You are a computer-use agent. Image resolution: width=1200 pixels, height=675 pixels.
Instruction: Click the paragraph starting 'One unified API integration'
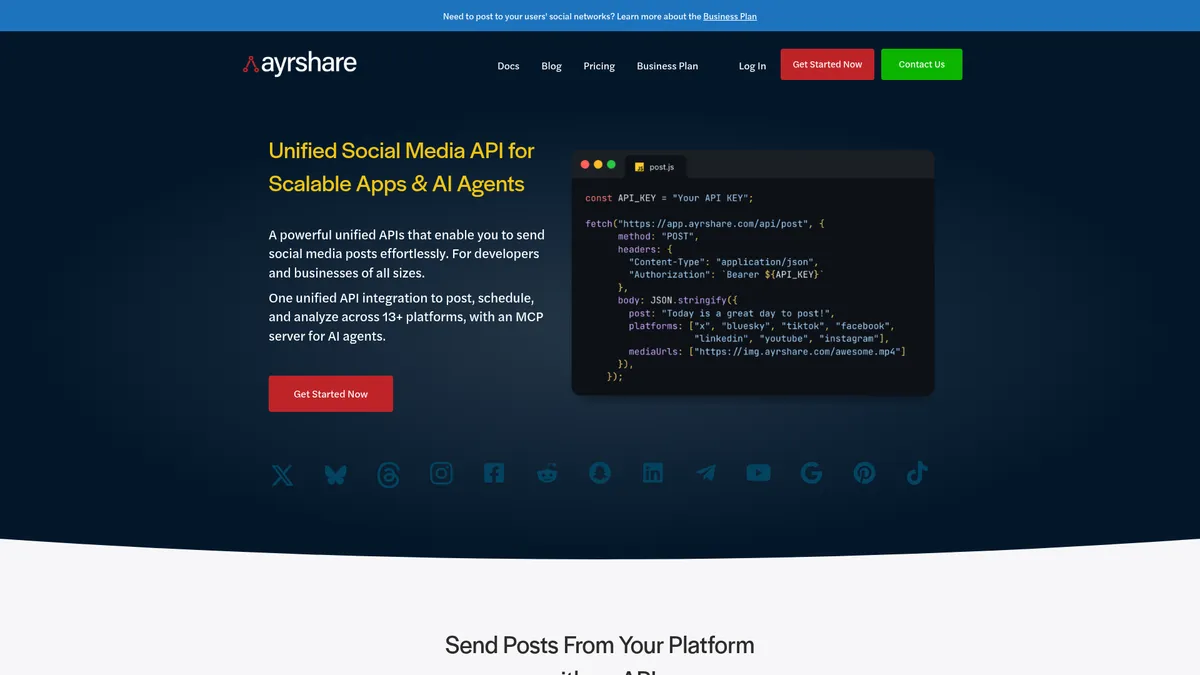pos(406,317)
